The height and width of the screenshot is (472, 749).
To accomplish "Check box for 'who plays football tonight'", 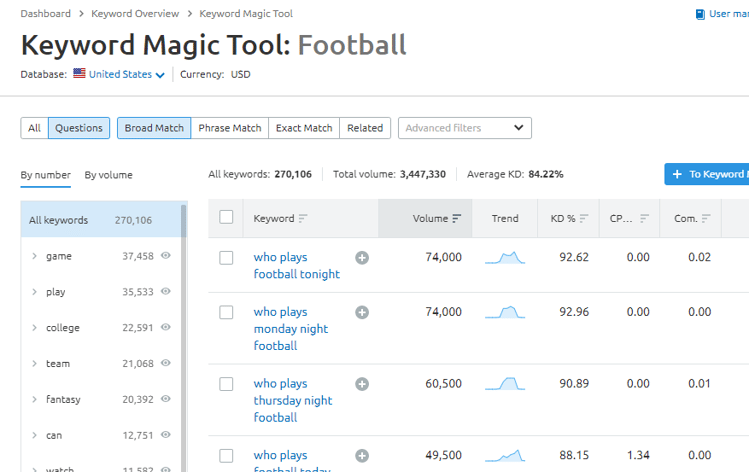I will pos(226,258).
